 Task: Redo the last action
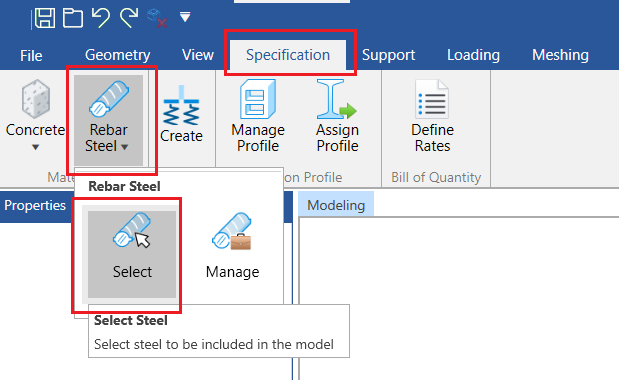click(x=129, y=18)
